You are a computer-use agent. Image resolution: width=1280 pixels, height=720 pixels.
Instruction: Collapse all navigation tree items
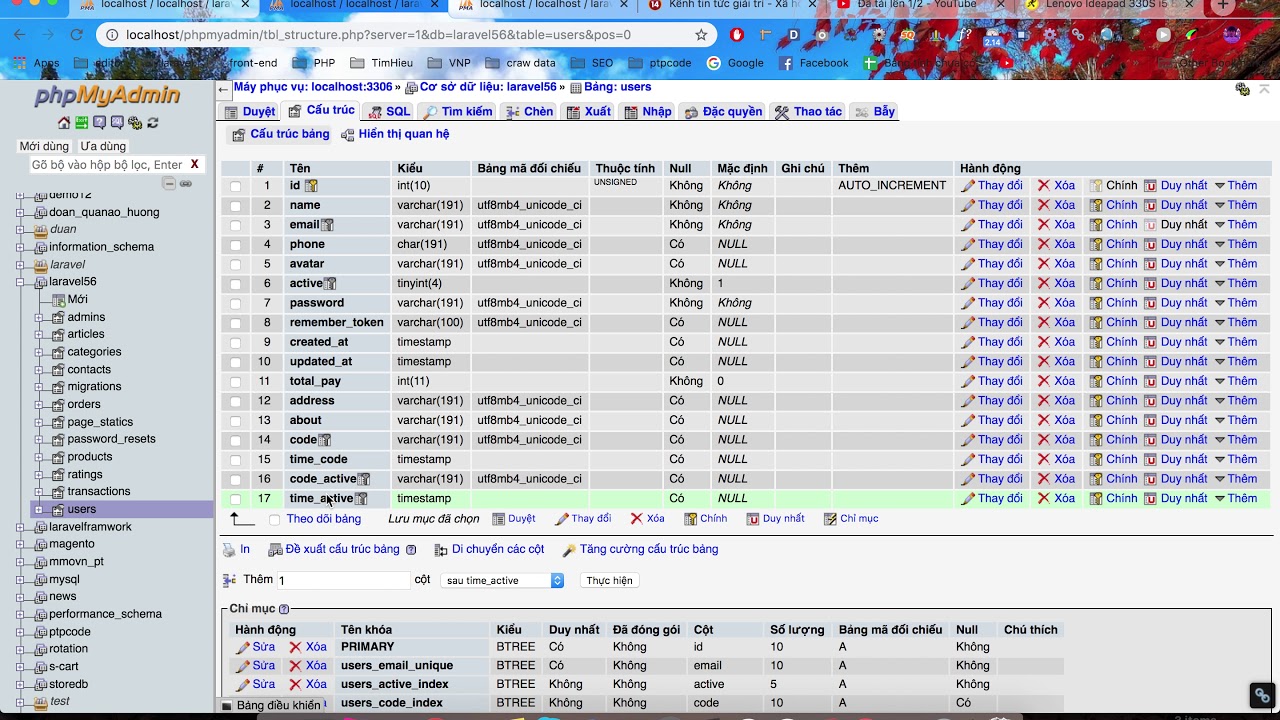(169, 184)
